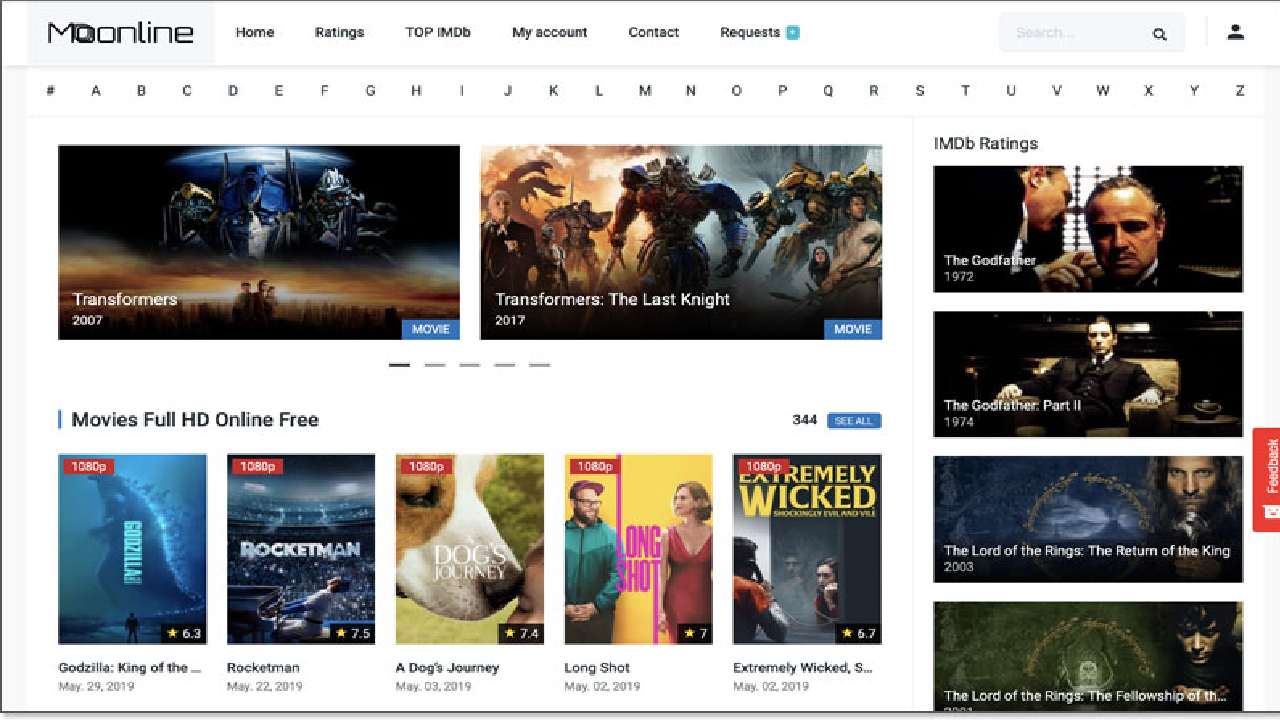Click MOVIE tag on Transformers 2007
Viewport: 1280px width, 720px height.
pos(431,329)
